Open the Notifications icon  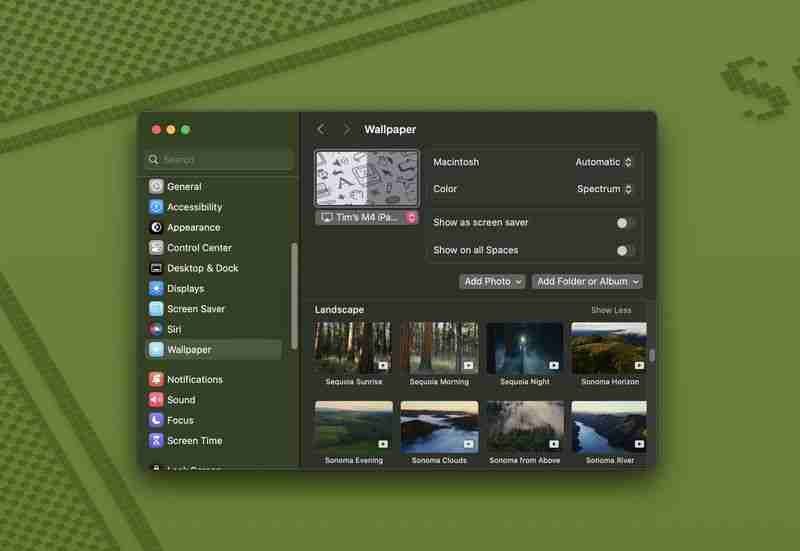click(x=156, y=379)
